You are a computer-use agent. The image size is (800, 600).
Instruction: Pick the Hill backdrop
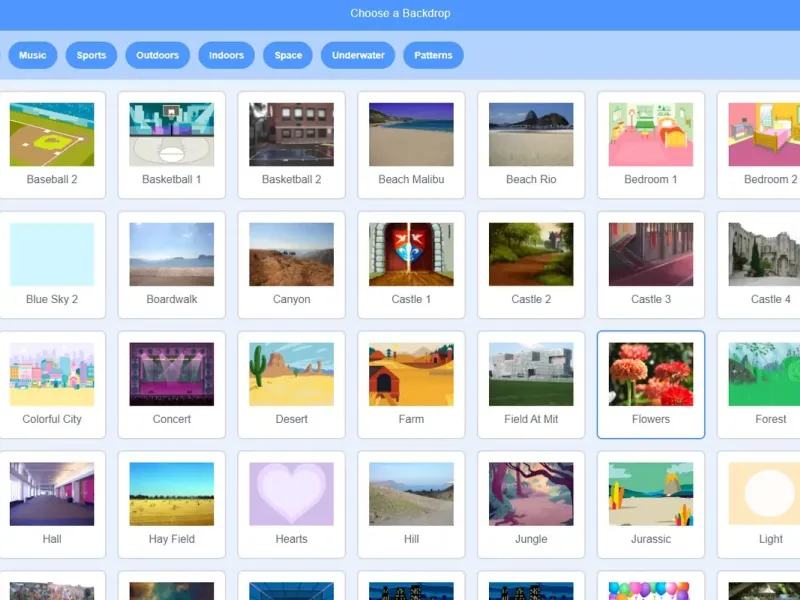[411, 505]
